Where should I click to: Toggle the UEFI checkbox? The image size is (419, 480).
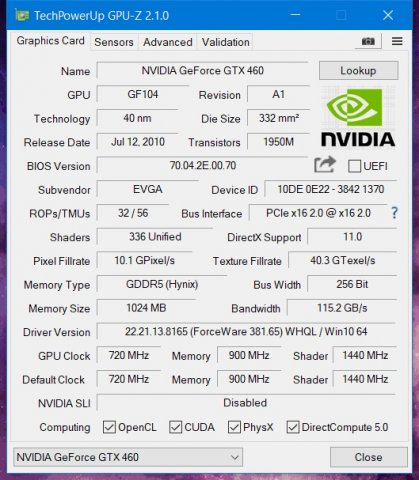(354, 166)
